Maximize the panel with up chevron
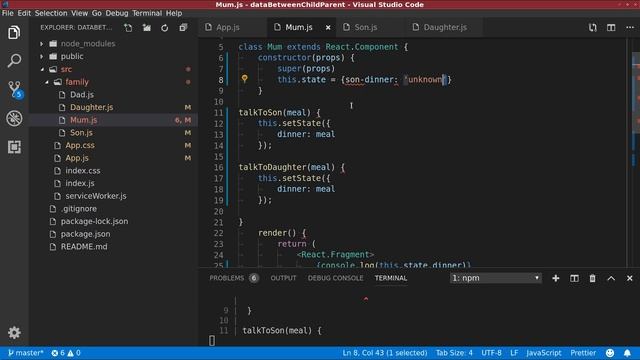 (x=611, y=278)
